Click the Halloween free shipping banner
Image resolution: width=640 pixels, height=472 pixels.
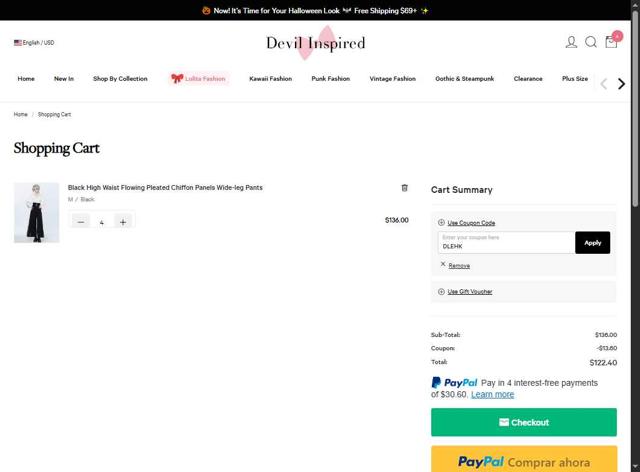(x=315, y=11)
